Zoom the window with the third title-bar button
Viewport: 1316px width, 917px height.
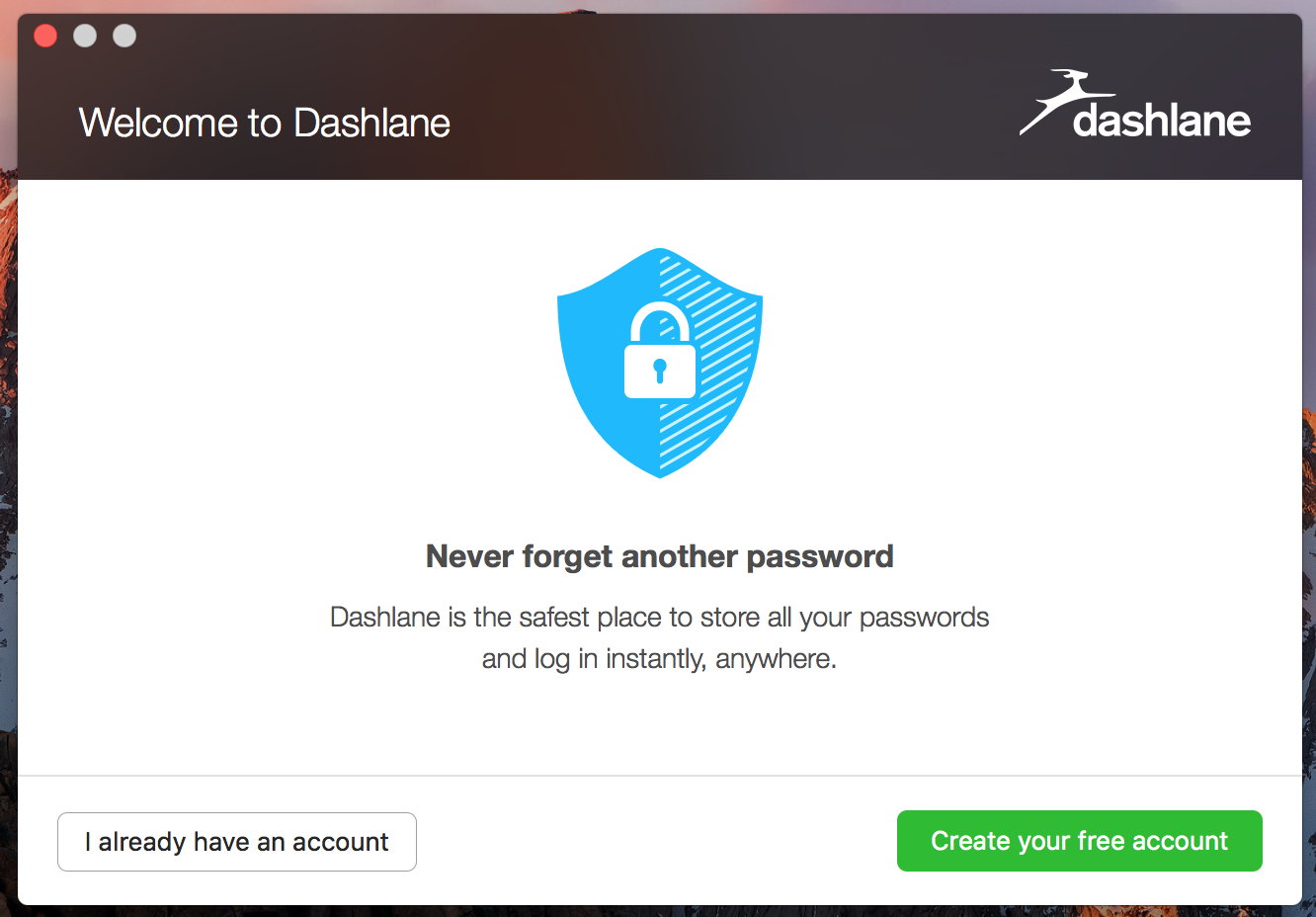point(124,37)
